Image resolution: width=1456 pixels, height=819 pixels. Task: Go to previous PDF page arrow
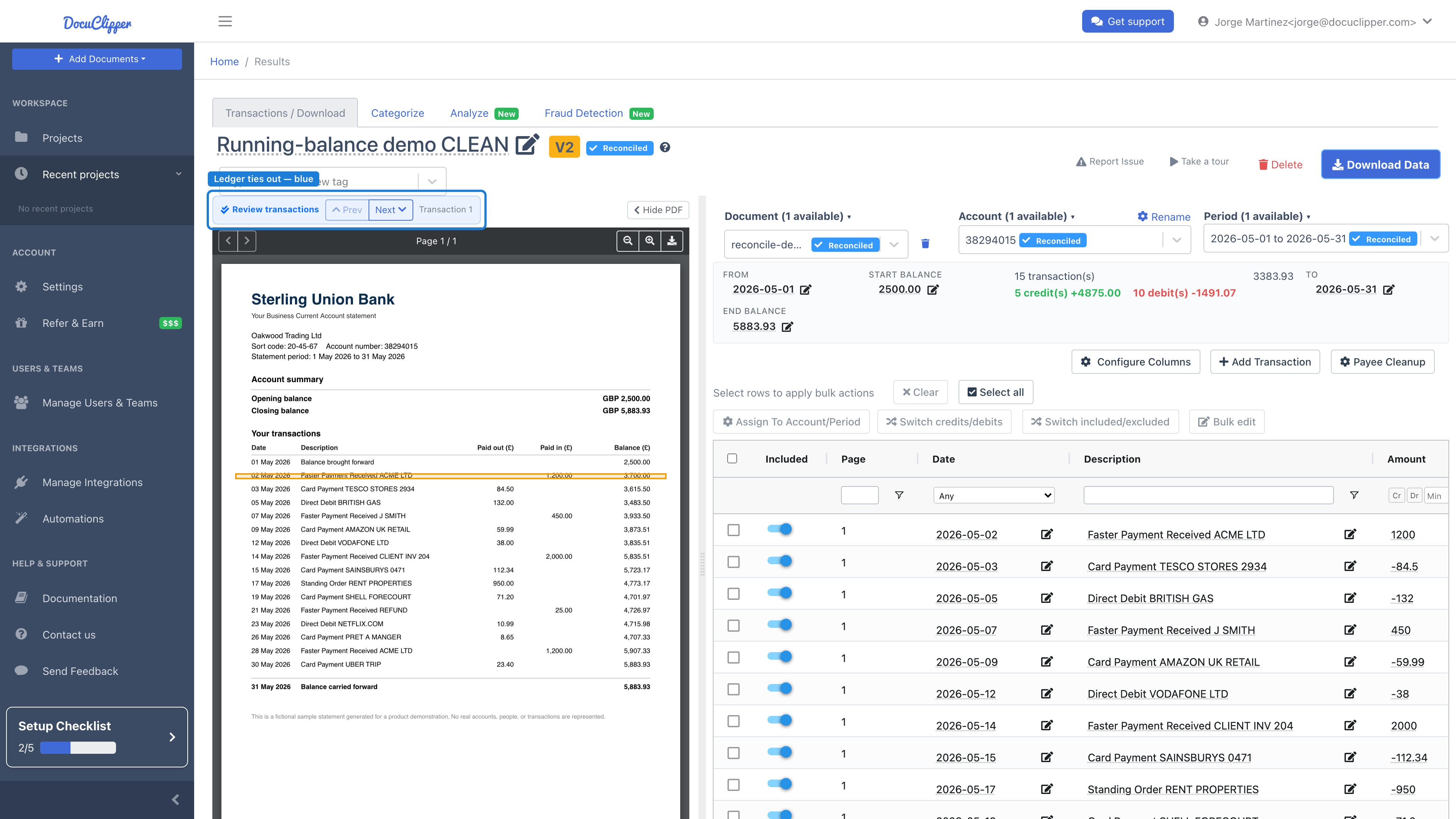pos(228,241)
